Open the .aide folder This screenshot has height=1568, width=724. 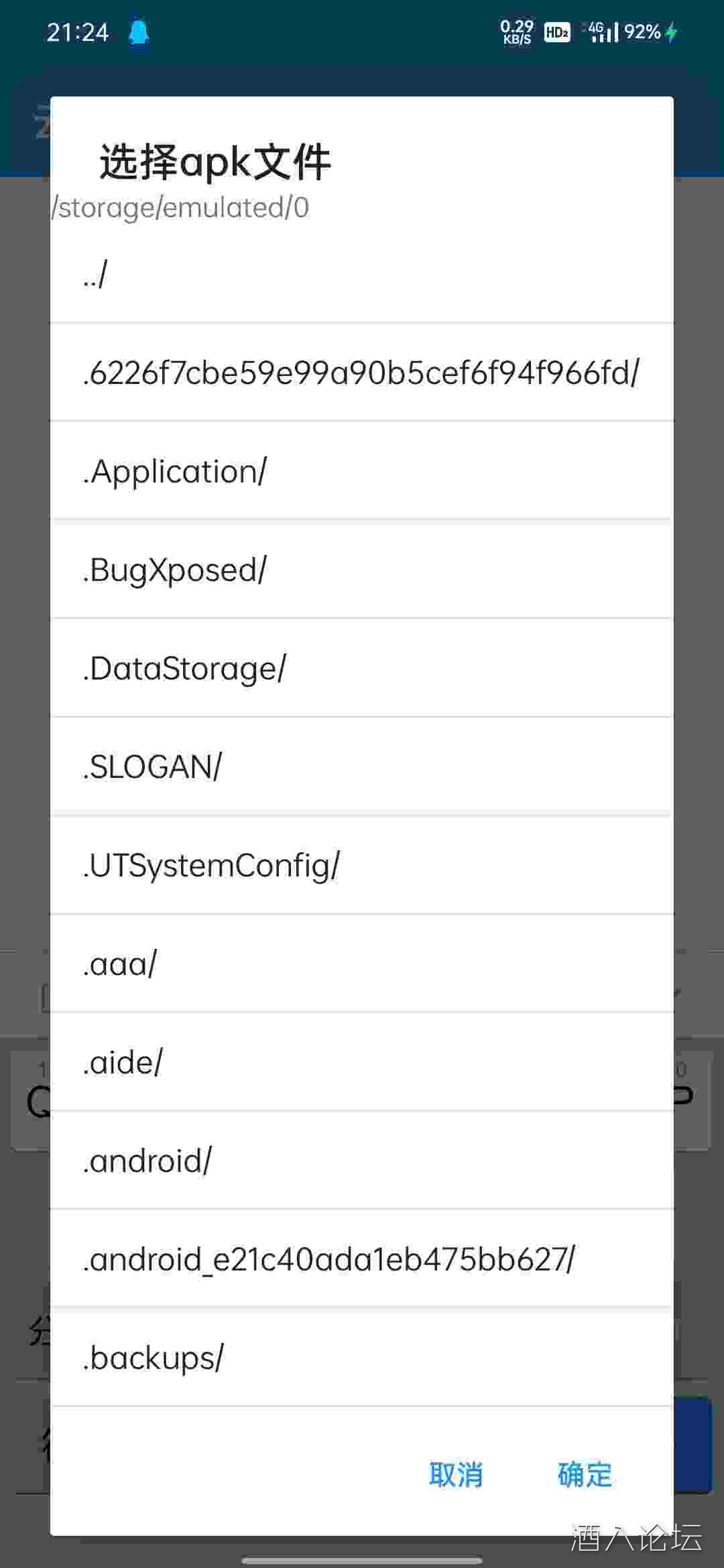(x=362, y=1063)
